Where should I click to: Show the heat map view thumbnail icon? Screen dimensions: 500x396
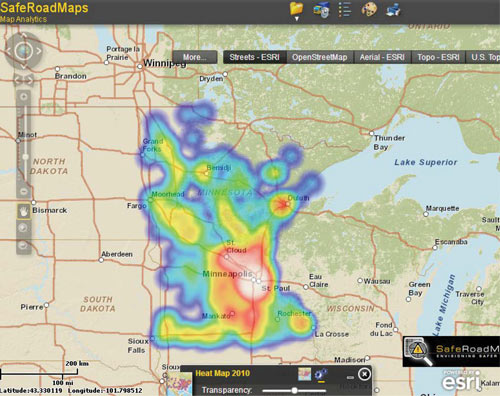[304, 374]
